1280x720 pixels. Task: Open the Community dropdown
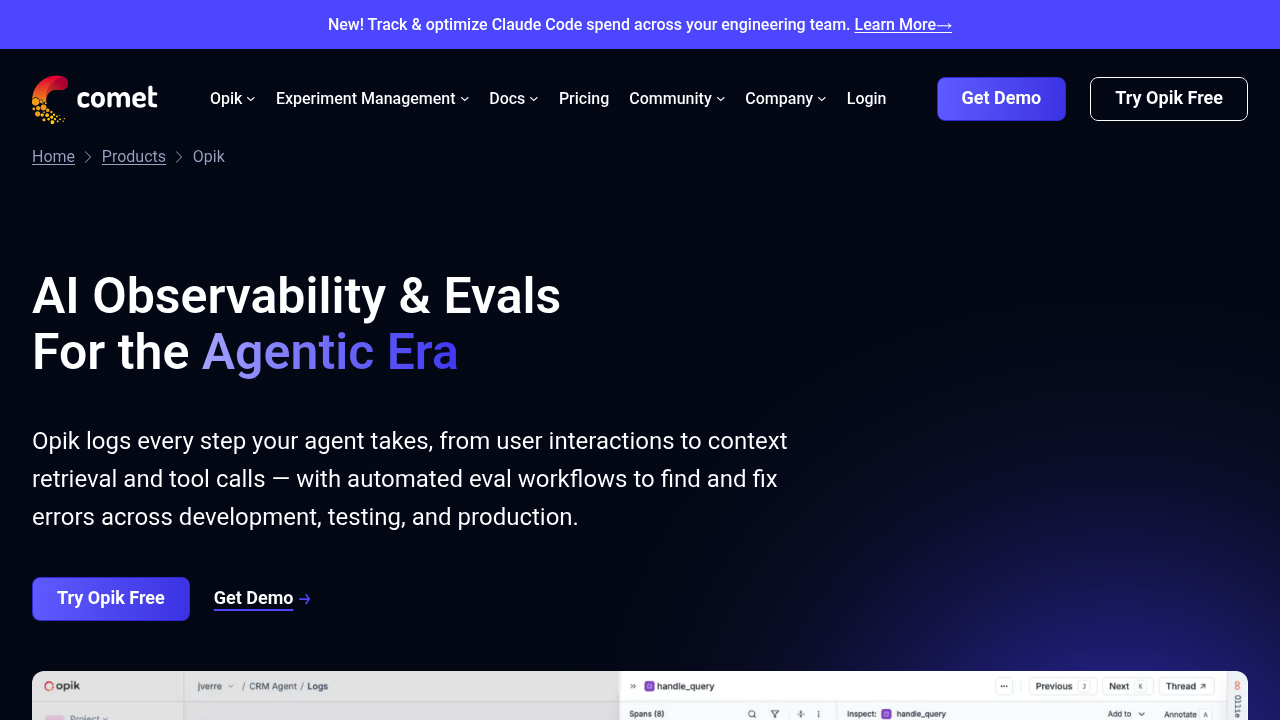[x=677, y=98]
